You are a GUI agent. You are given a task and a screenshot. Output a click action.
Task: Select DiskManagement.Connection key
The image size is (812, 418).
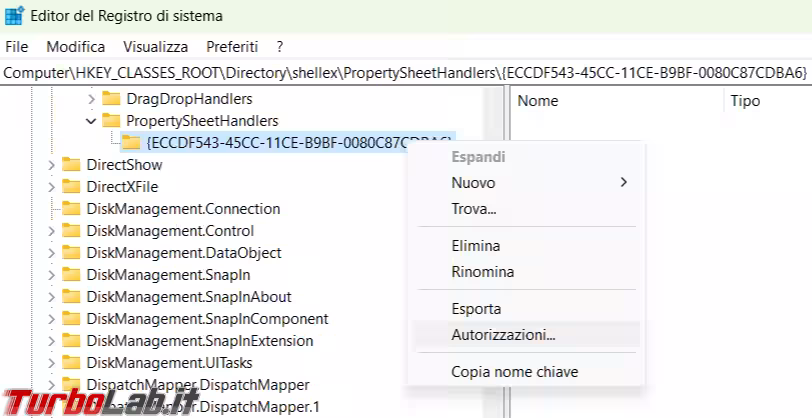(183, 209)
